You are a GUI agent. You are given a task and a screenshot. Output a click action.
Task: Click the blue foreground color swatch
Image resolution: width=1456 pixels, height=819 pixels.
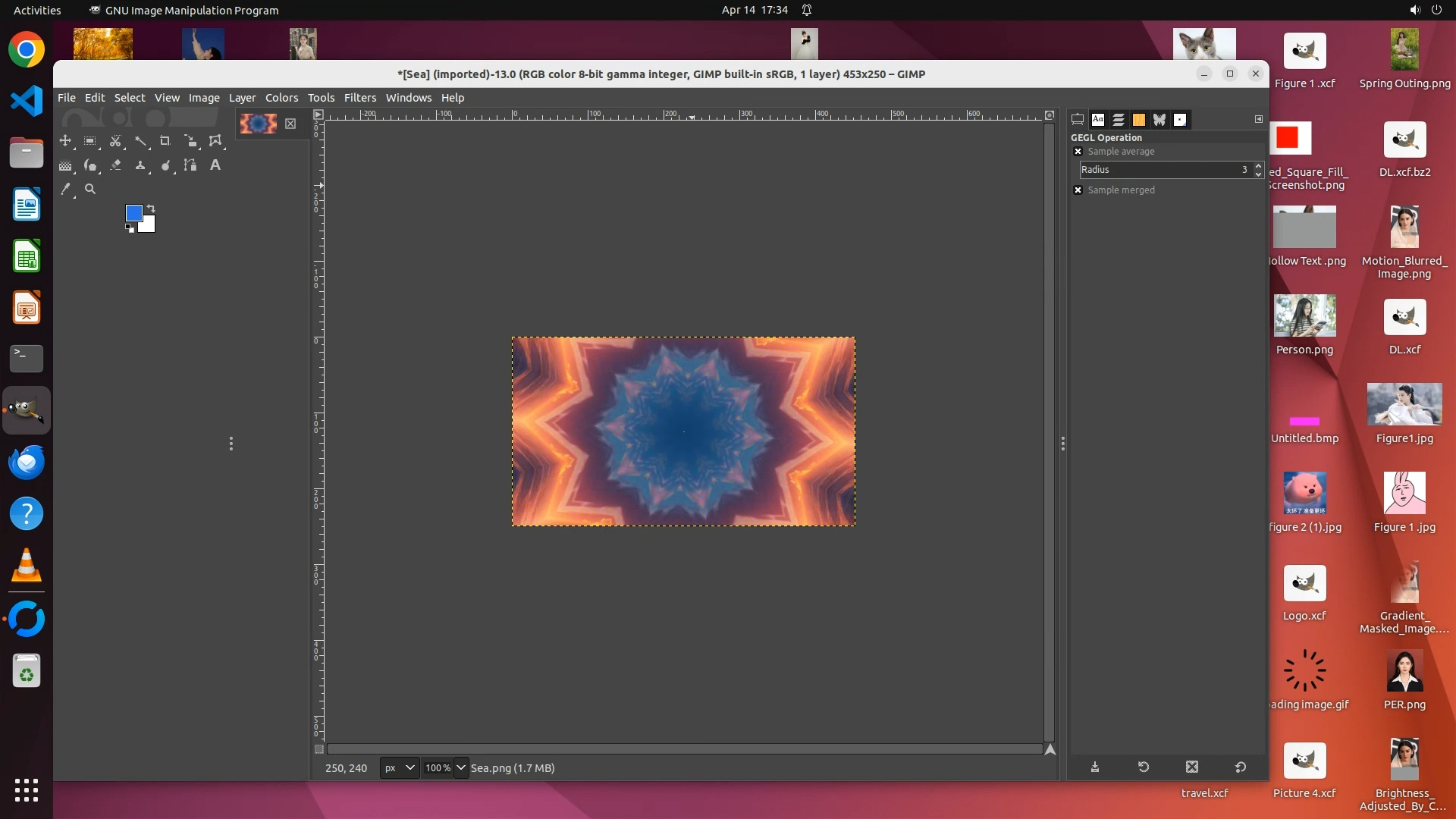(133, 213)
